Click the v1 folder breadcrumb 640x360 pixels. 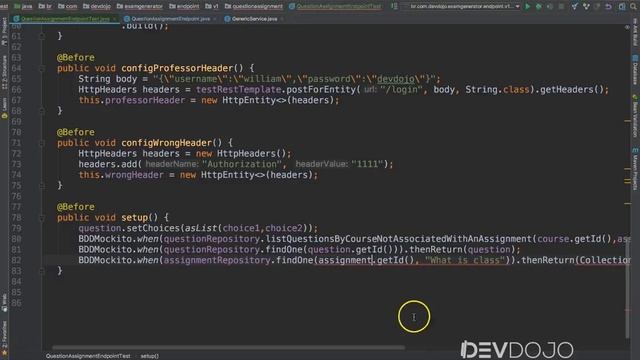click(x=212, y=6)
